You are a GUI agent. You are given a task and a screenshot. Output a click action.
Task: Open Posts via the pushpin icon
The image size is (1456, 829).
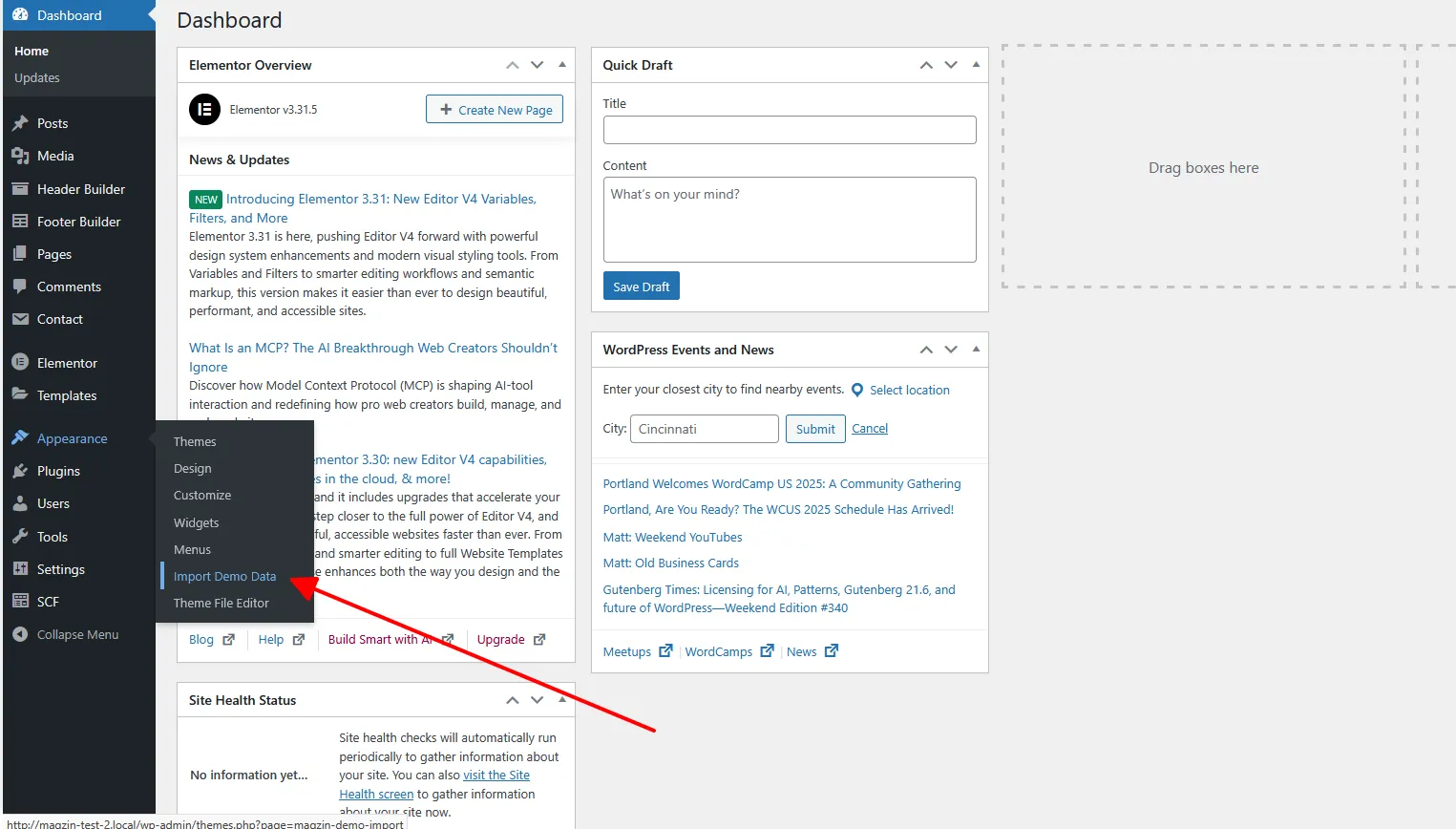20,123
